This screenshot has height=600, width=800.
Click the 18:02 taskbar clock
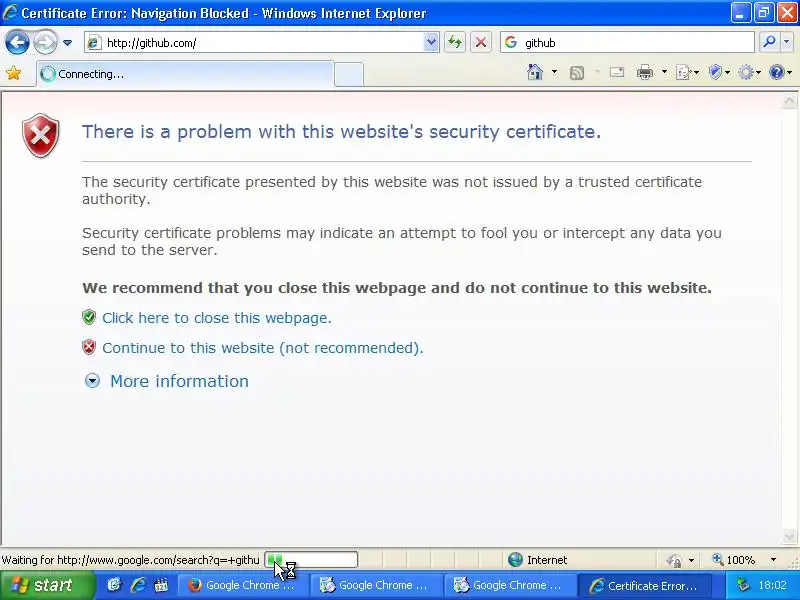tap(772, 585)
